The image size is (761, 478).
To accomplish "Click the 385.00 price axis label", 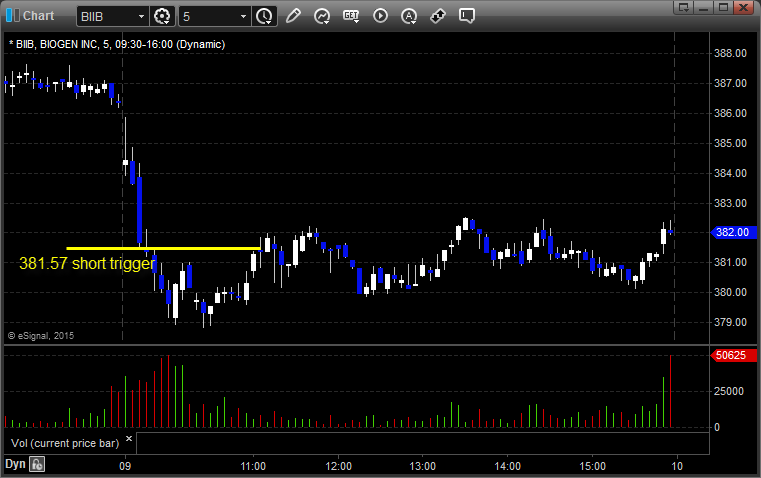I will tap(730, 143).
